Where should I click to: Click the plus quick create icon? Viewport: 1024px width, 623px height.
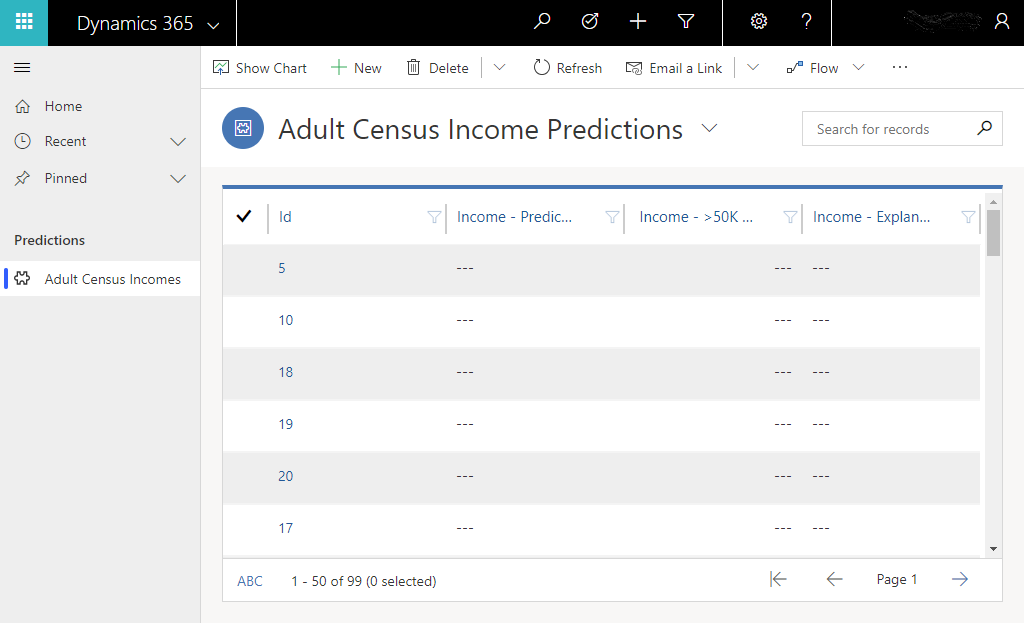638,22
